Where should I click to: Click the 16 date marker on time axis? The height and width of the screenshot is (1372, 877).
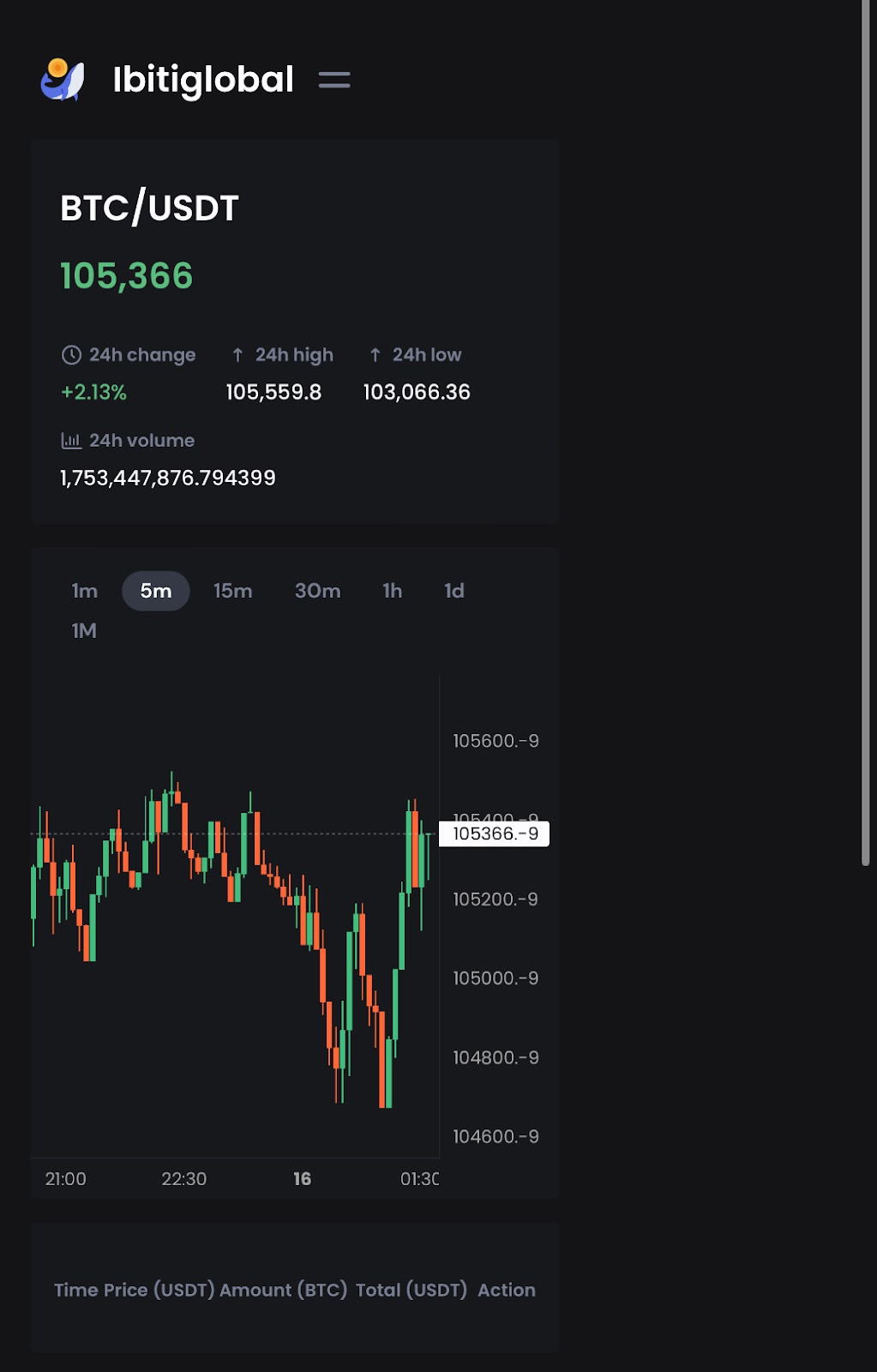tap(302, 1179)
